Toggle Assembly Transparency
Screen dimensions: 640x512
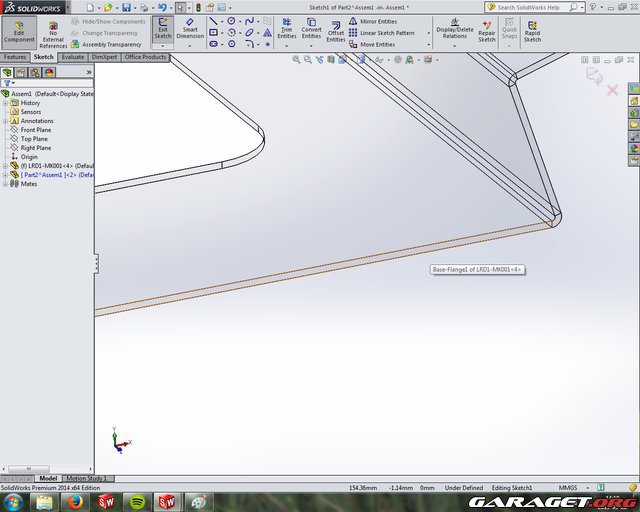106,45
